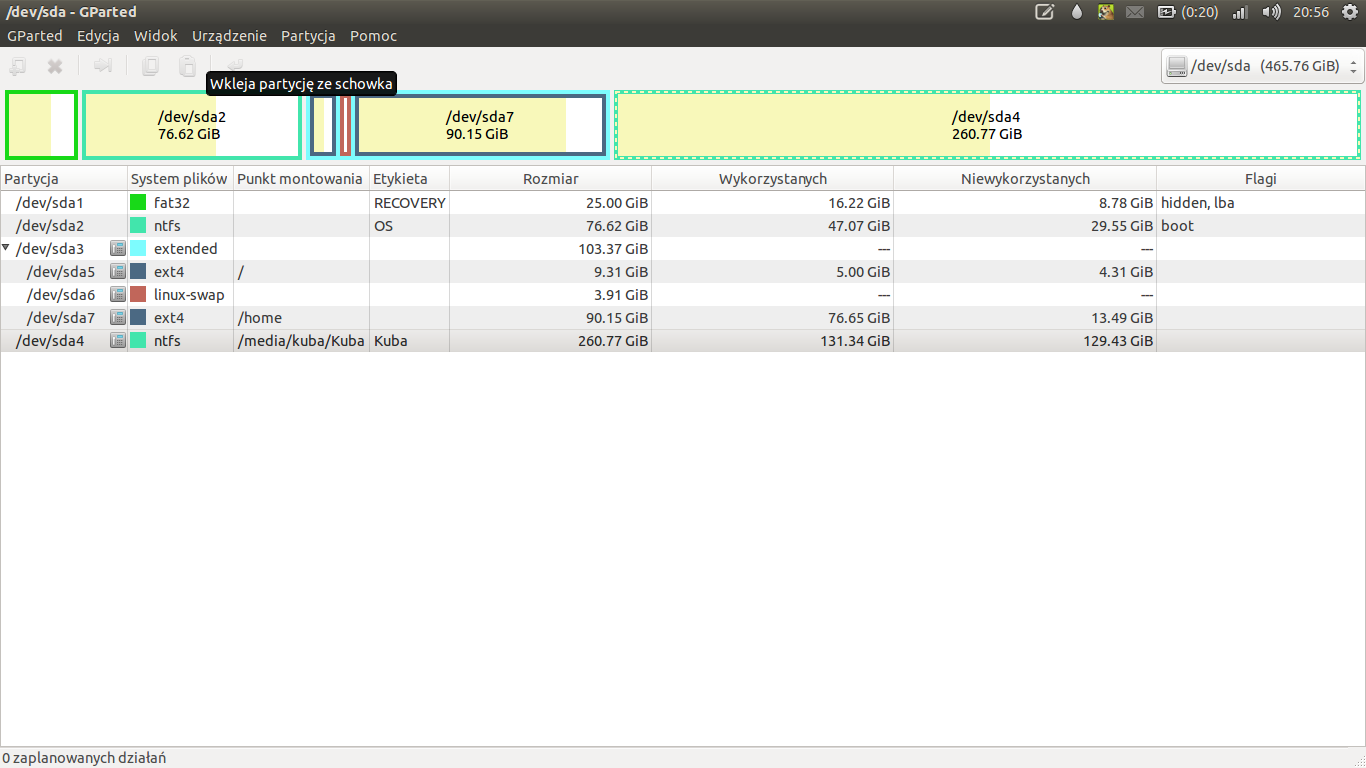The image size is (1366, 768).
Task: Select the /dev/sda1 row name
Action: click(50, 203)
